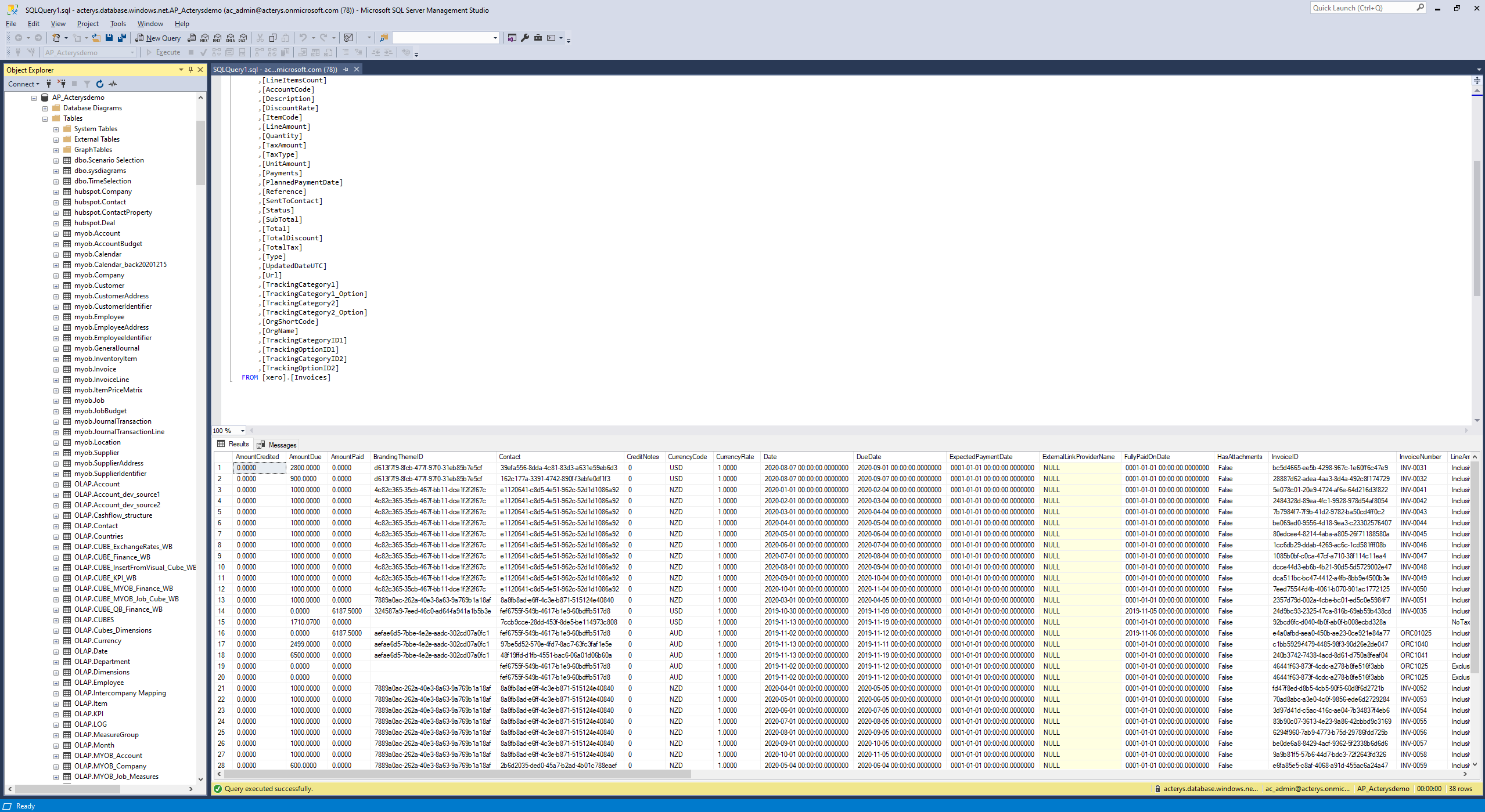
Task: Open a Database Engine Query via the toolbar icon
Action: (x=192, y=38)
